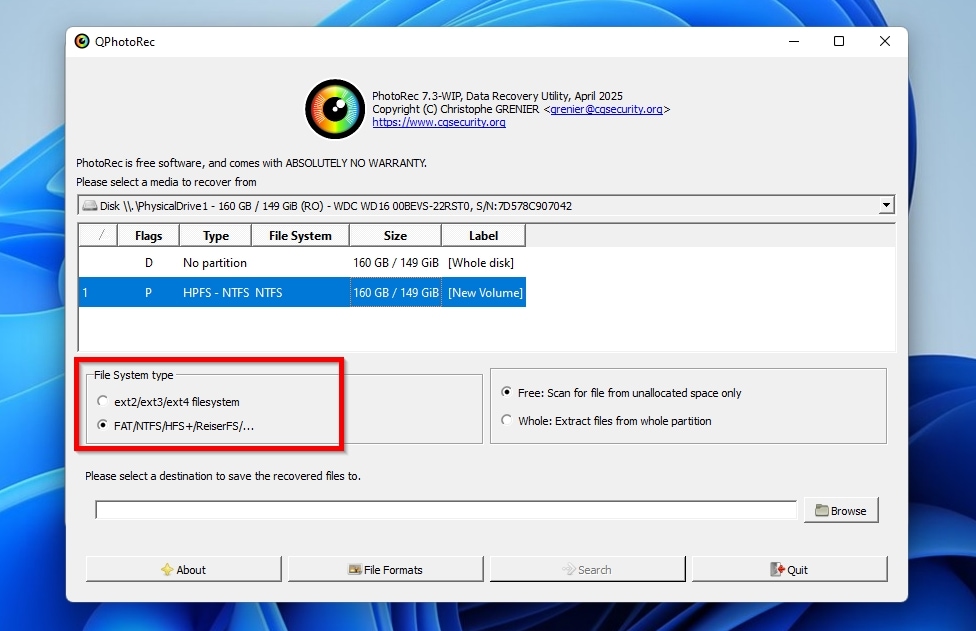Click the QPhotoRec title bar icon

pos(80,41)
